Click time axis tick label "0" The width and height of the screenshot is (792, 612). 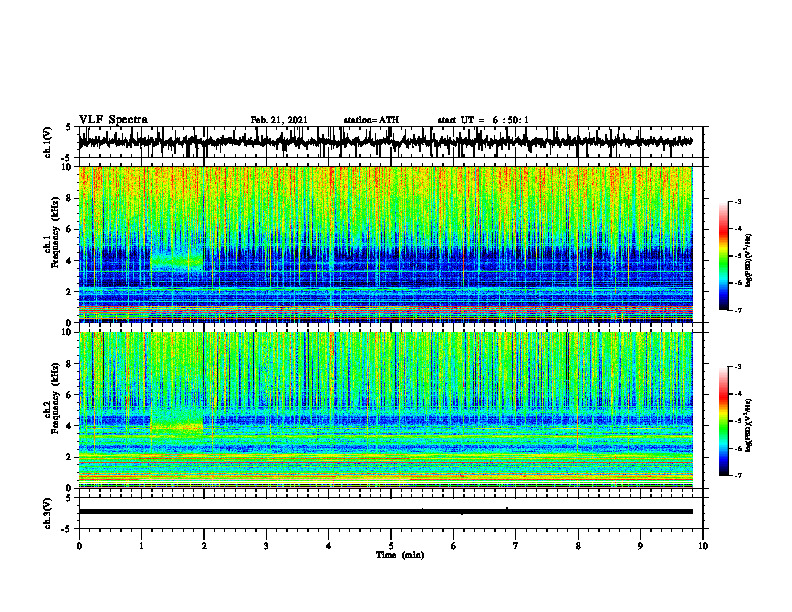[79, 546]
